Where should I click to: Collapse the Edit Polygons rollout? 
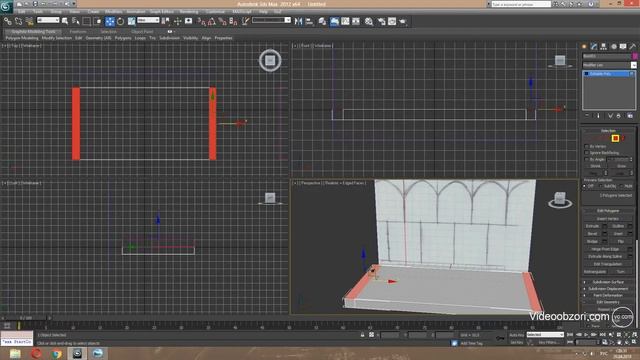608,211
